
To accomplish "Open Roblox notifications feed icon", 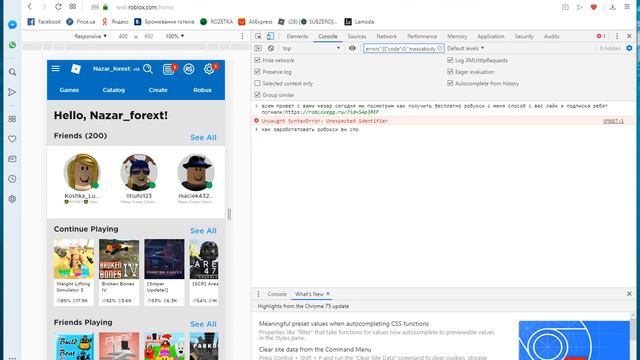I will (x=168, y=69).
